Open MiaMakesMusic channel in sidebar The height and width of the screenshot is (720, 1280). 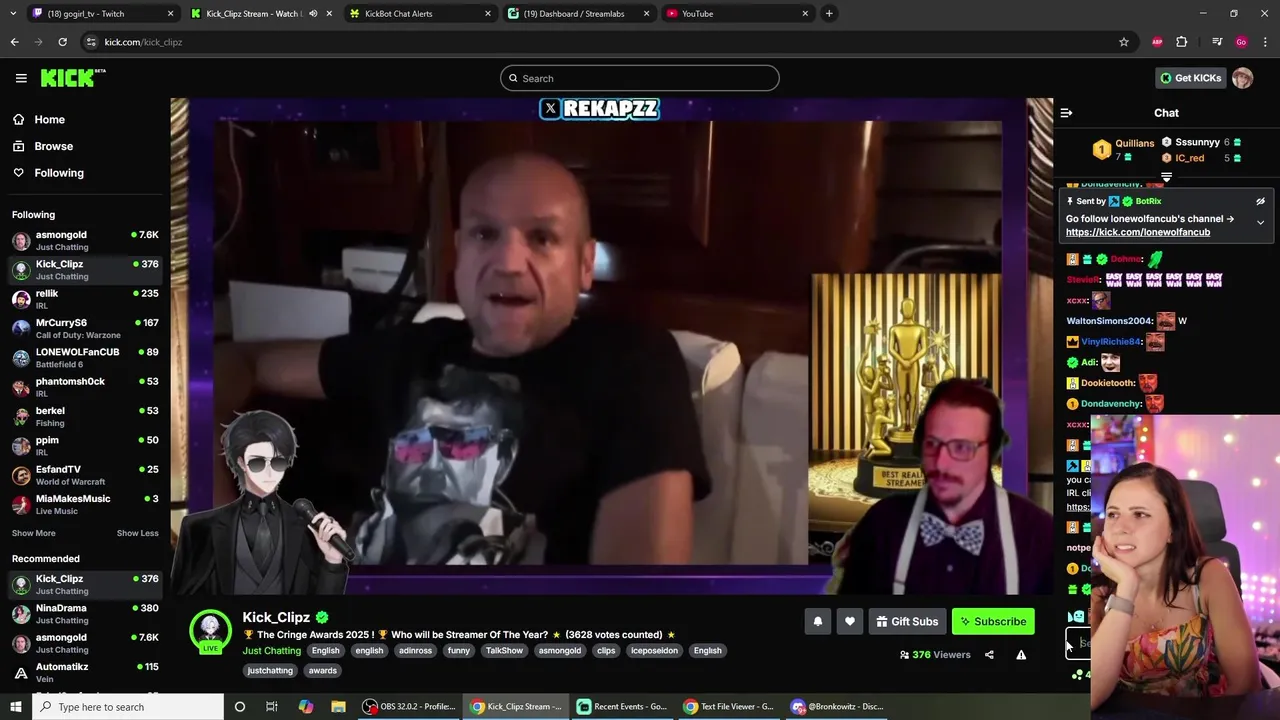(x=85, y=504)
